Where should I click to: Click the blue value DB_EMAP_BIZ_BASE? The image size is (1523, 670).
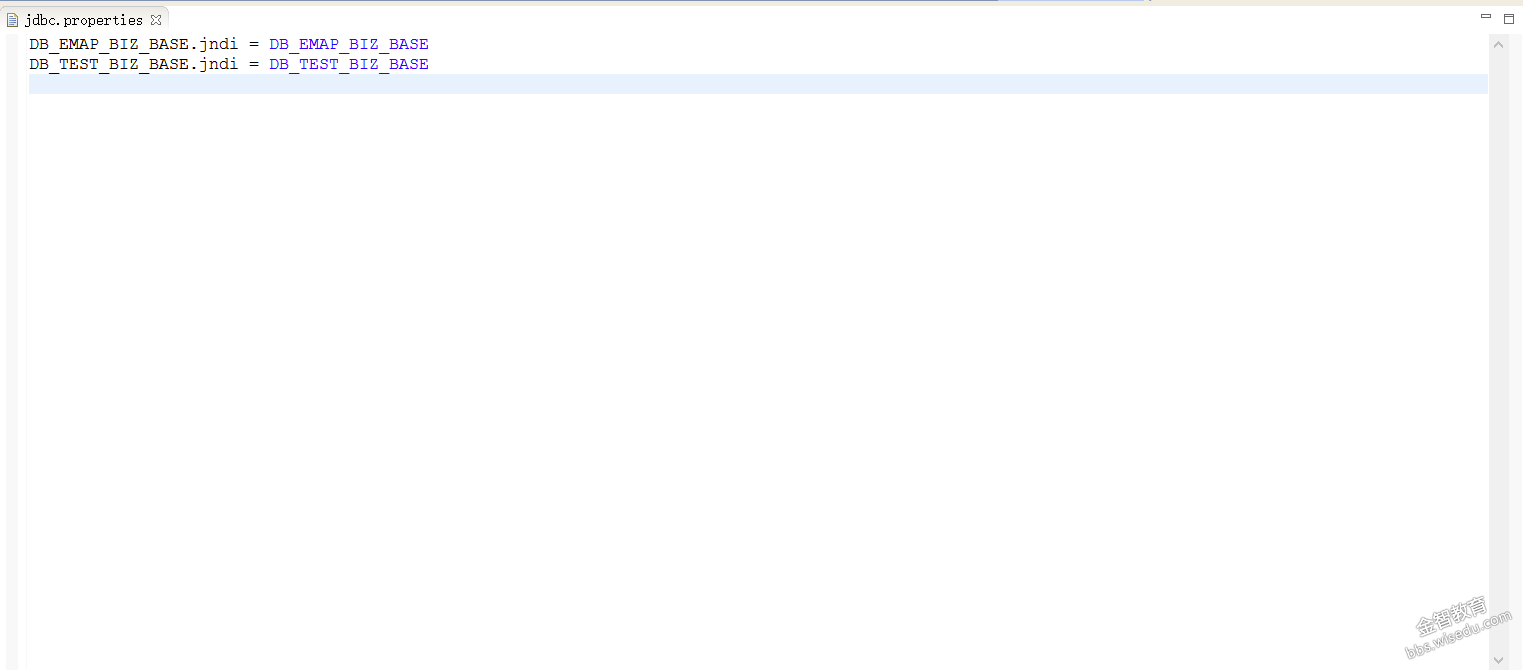click(x=349, y=44)
